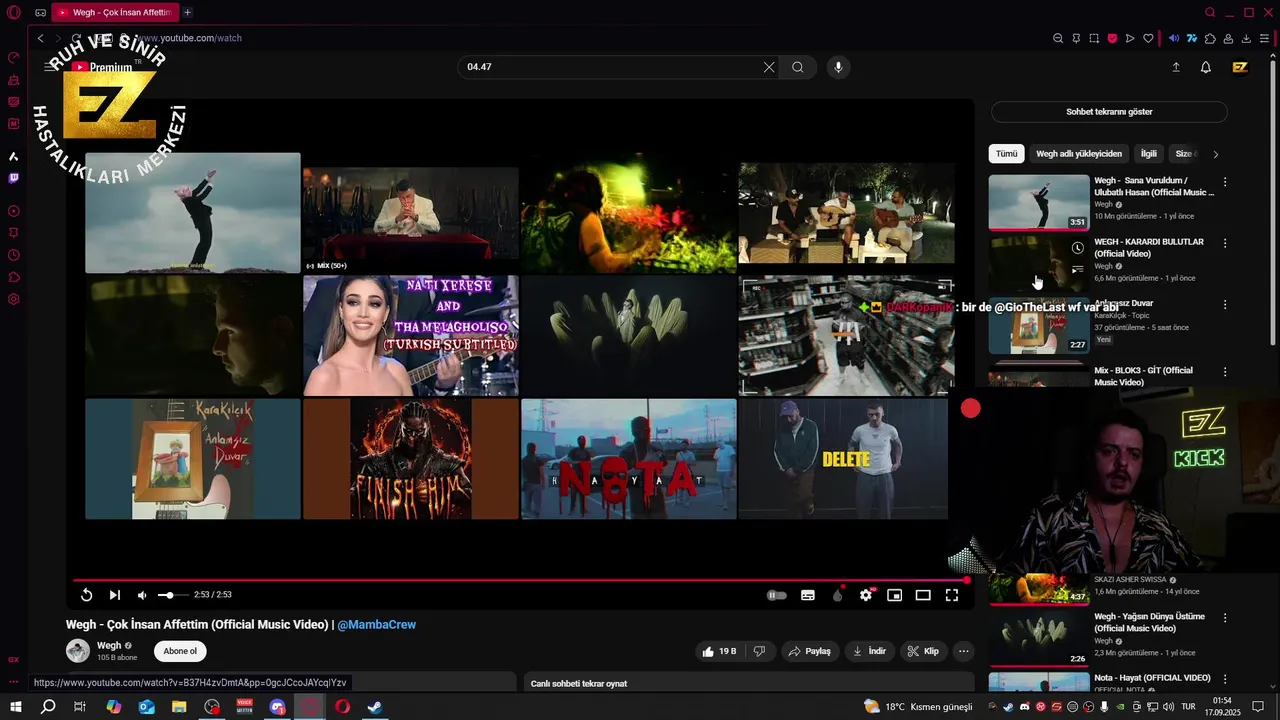Image resolution: width=1280 pixels, height=720 pixels.
Task: Start voice search with microphone icon
Action: coord(838,67)
